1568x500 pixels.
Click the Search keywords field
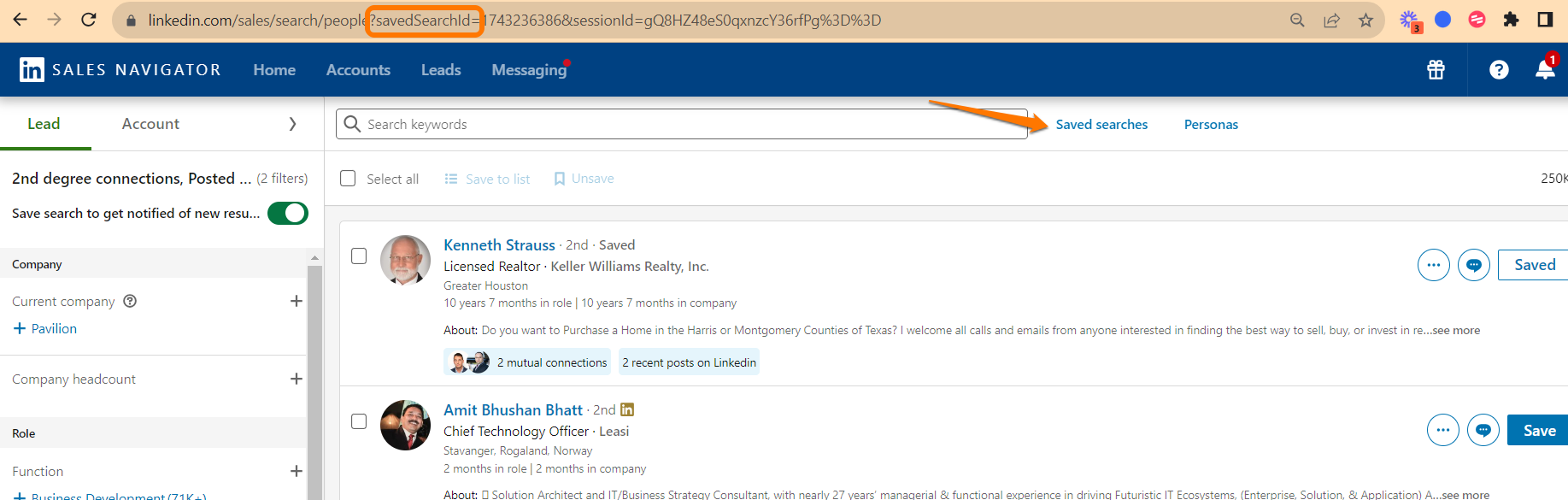point(684,125)
